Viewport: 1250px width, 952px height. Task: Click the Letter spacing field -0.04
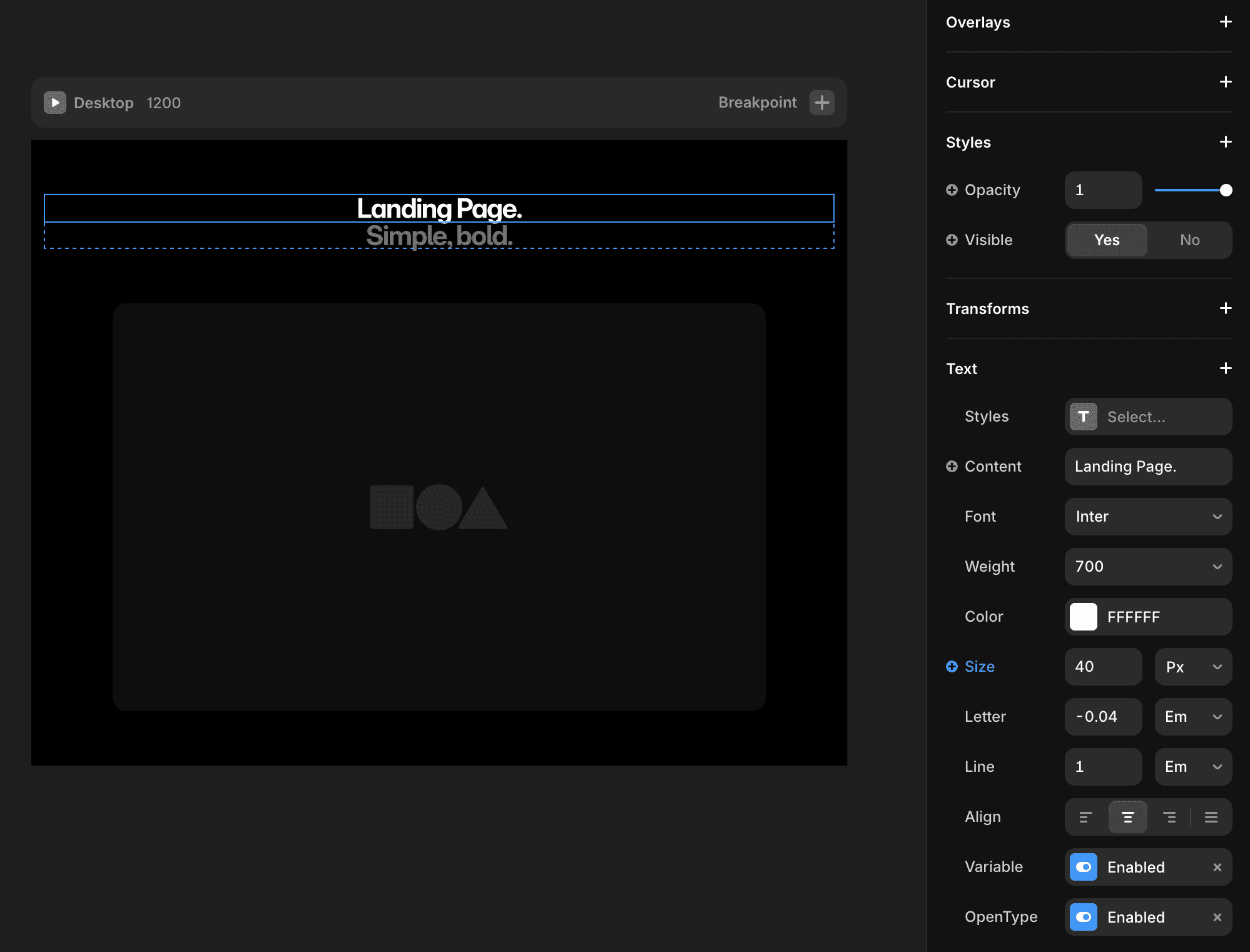tap(1103, 717)
